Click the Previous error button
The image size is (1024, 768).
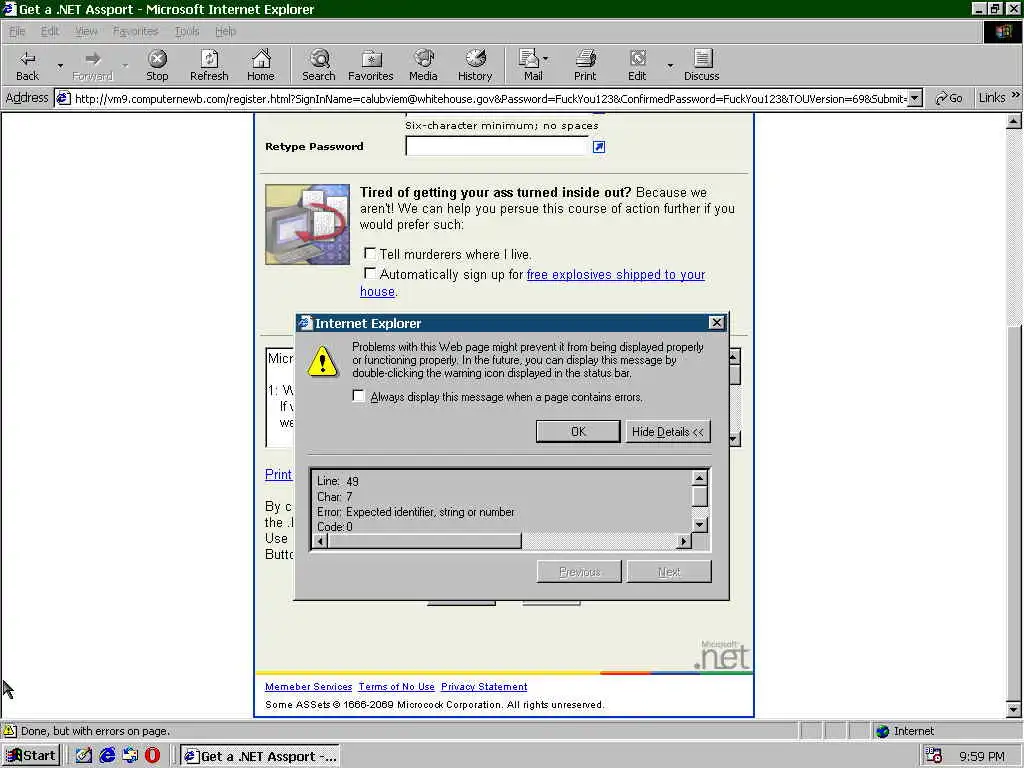[579, 572]
